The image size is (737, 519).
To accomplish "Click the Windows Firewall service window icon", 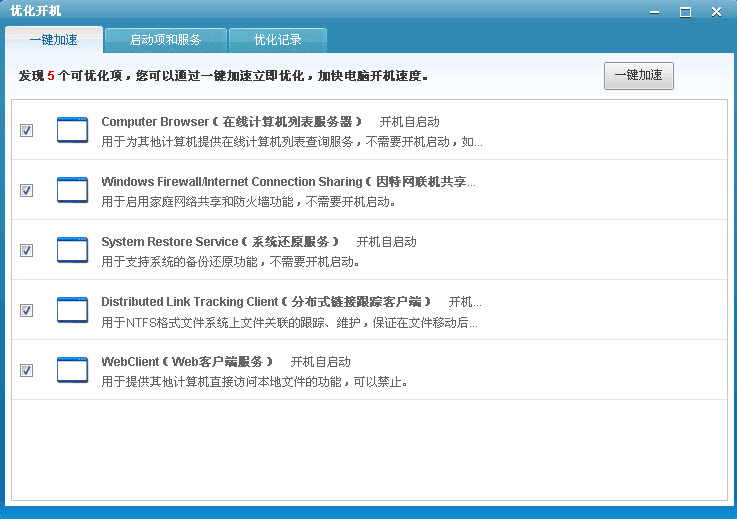I will pyautogui.click(x=72, y=190).
